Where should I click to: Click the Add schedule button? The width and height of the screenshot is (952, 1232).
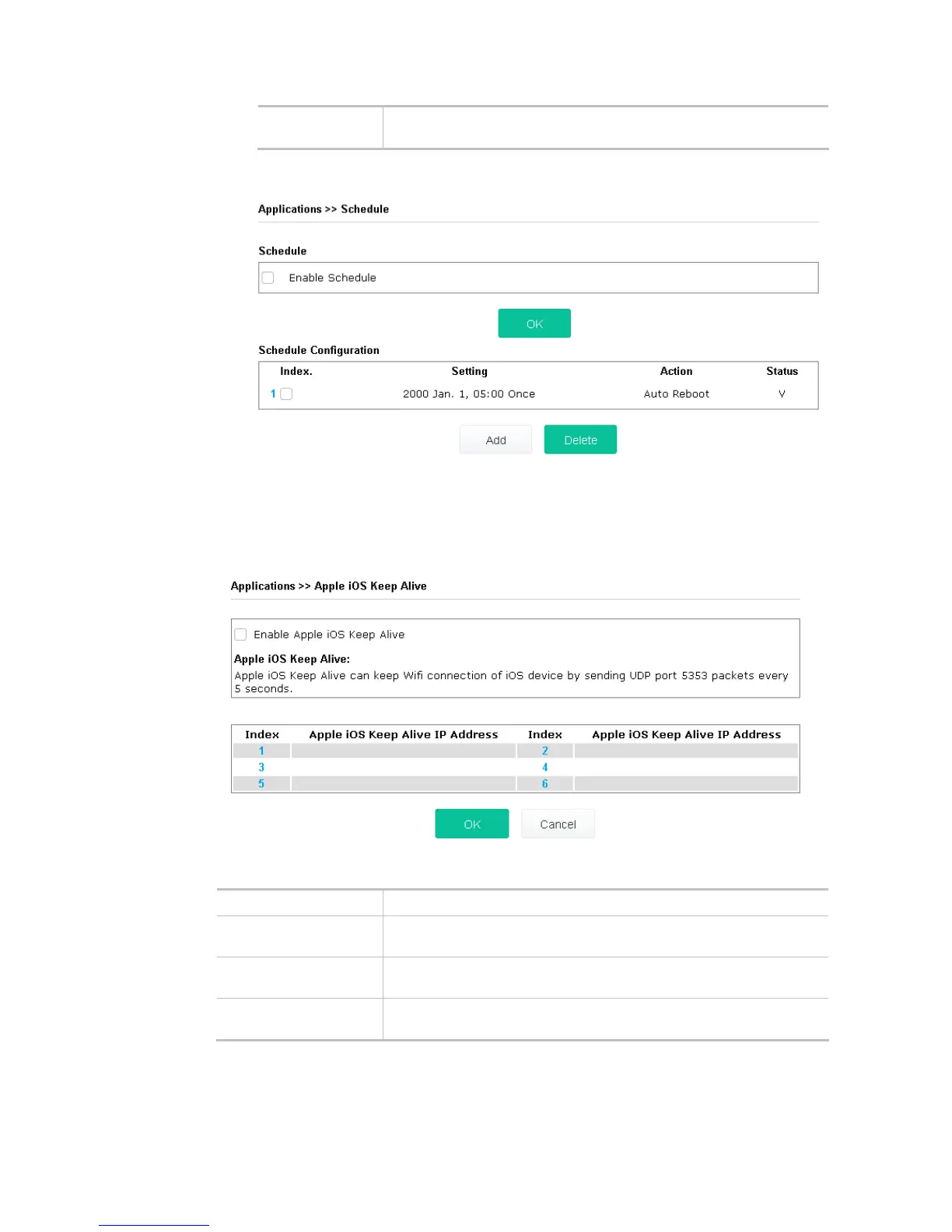click(x=495, y=439)
